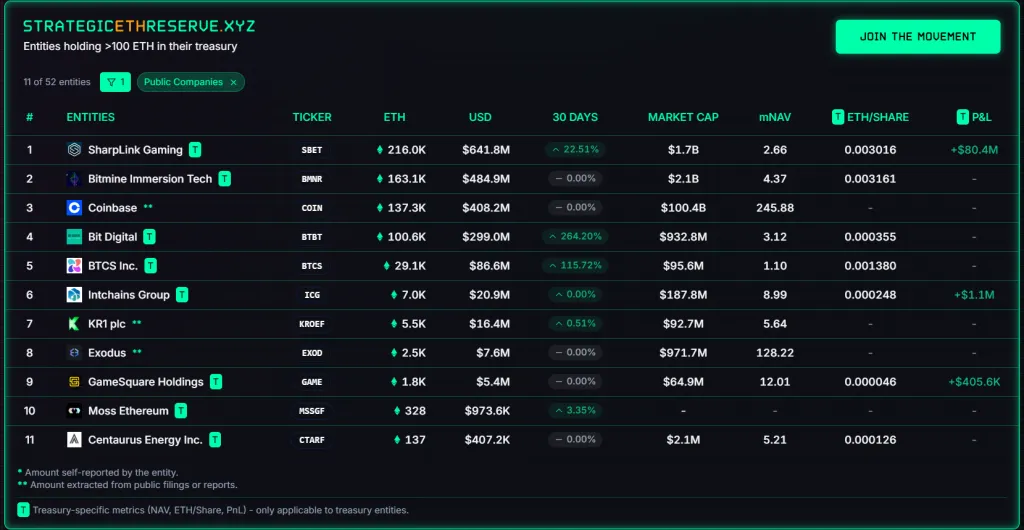Sort by the MARKET CAP column header
The width and height of the screenshot is (1024, 530).
(x=683, y=117)
